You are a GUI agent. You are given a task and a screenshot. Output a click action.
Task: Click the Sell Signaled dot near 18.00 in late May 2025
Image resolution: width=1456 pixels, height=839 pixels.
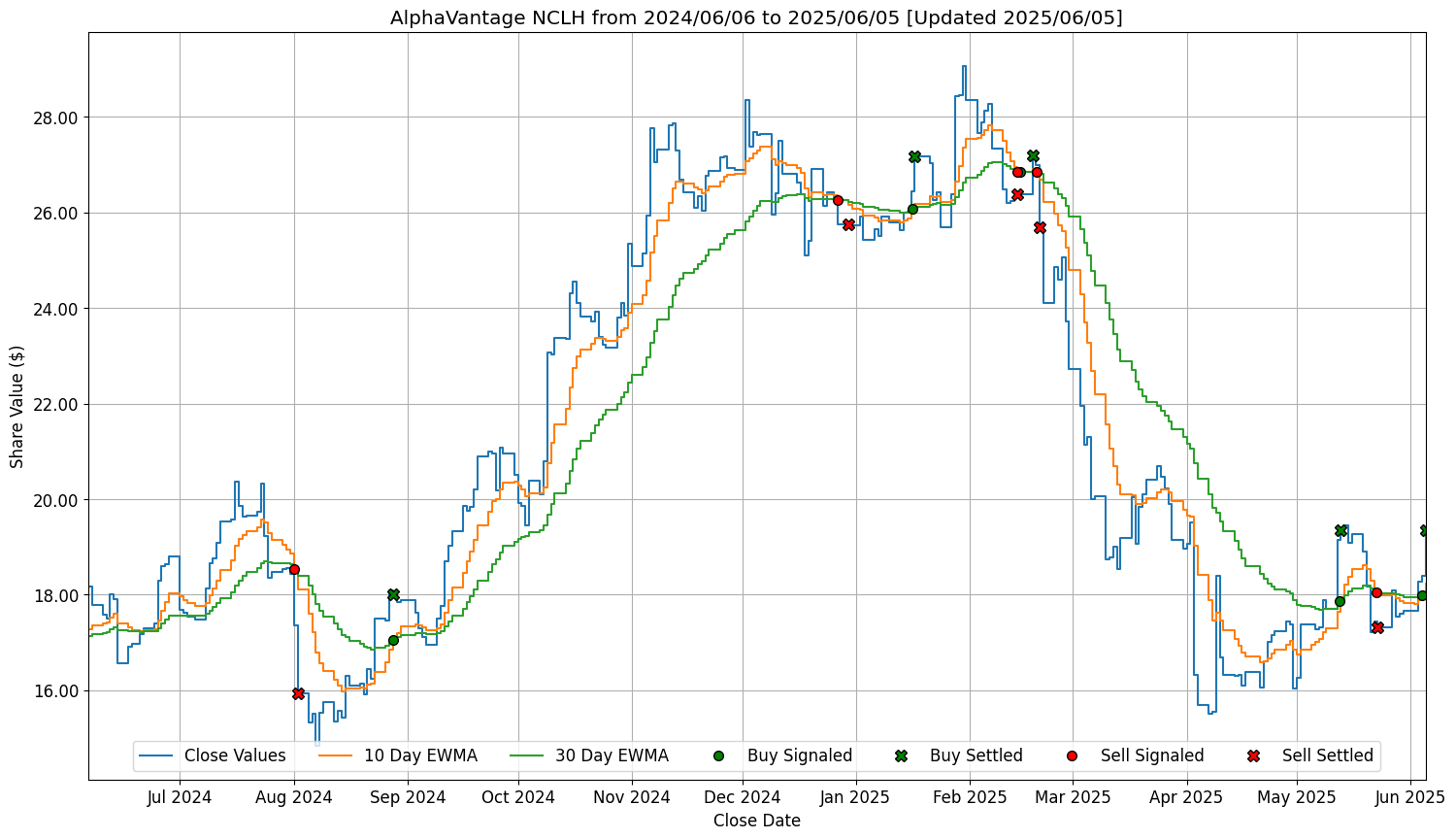click(1376, 592)
